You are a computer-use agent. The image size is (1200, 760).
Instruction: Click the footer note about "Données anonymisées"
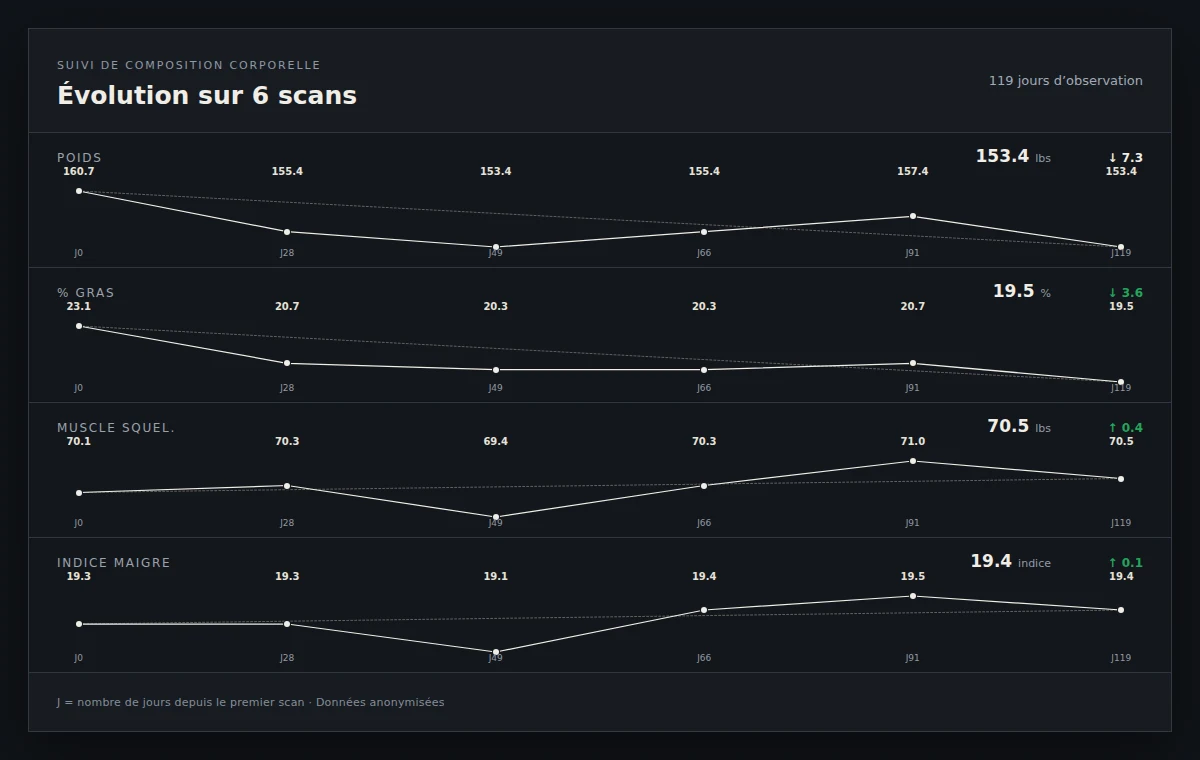coord(251,702)
